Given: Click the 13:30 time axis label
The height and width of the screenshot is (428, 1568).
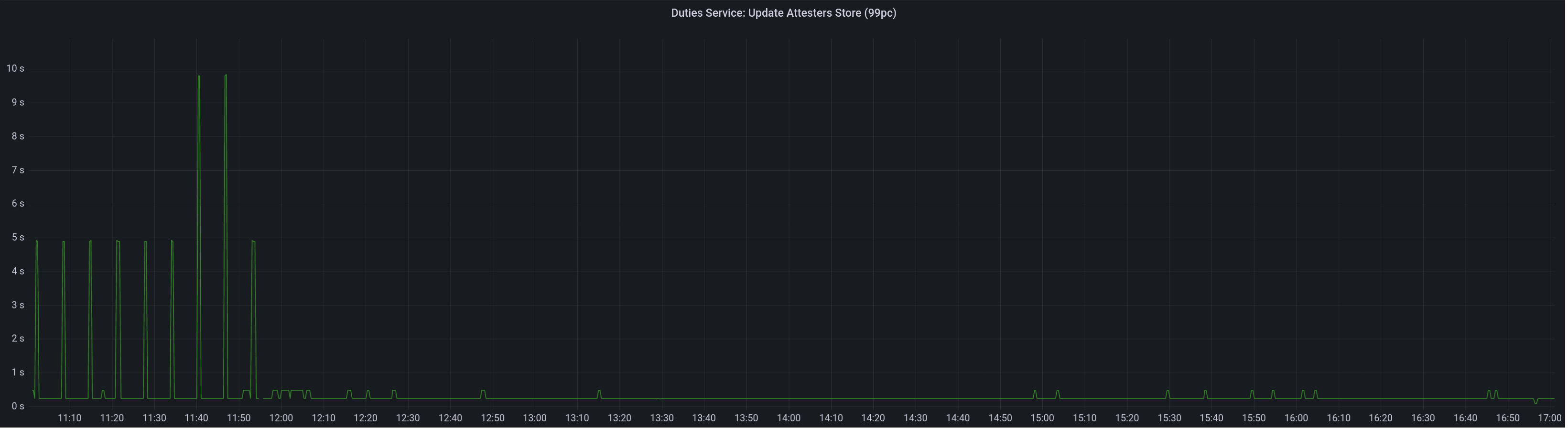Looking at the screenshot, I should tap(661, 418).
